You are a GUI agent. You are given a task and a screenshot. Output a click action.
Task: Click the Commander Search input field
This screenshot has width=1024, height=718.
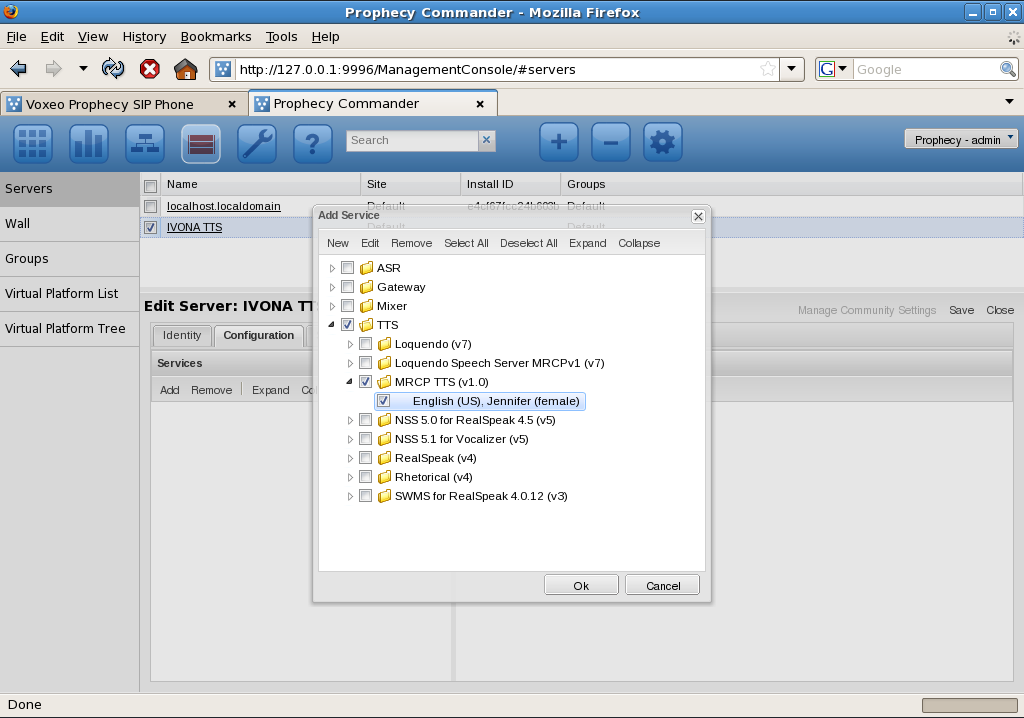[x=412, y=140]
